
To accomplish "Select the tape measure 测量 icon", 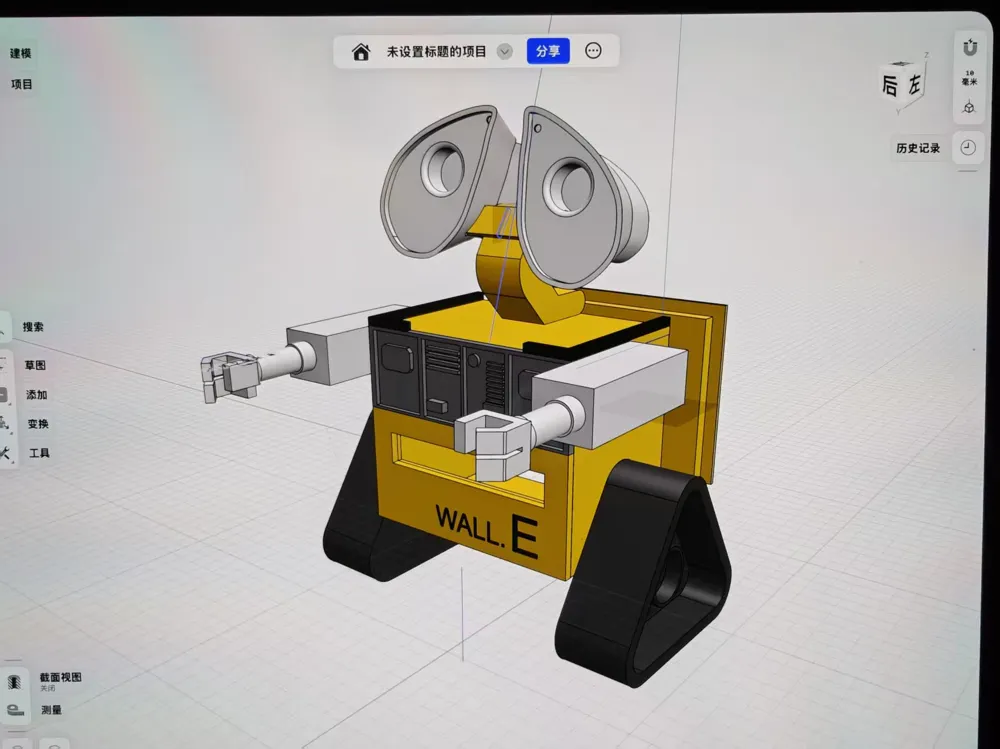I will tap(15, 709).
